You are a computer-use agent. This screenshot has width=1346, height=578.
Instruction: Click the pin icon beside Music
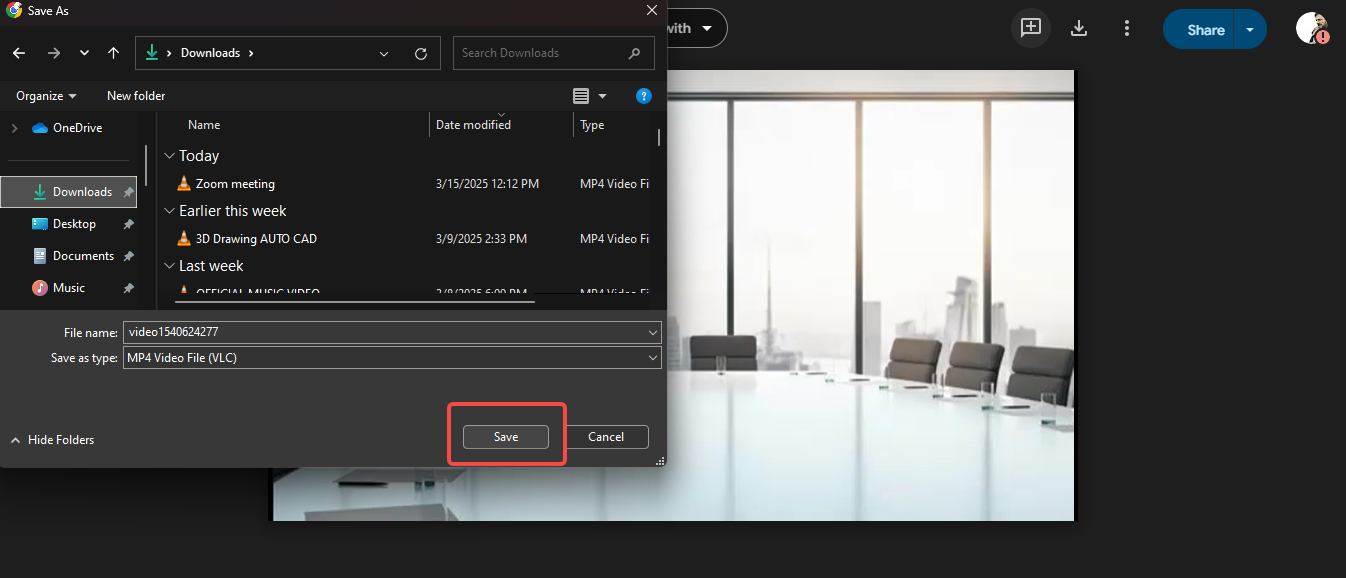click(128, 288)
